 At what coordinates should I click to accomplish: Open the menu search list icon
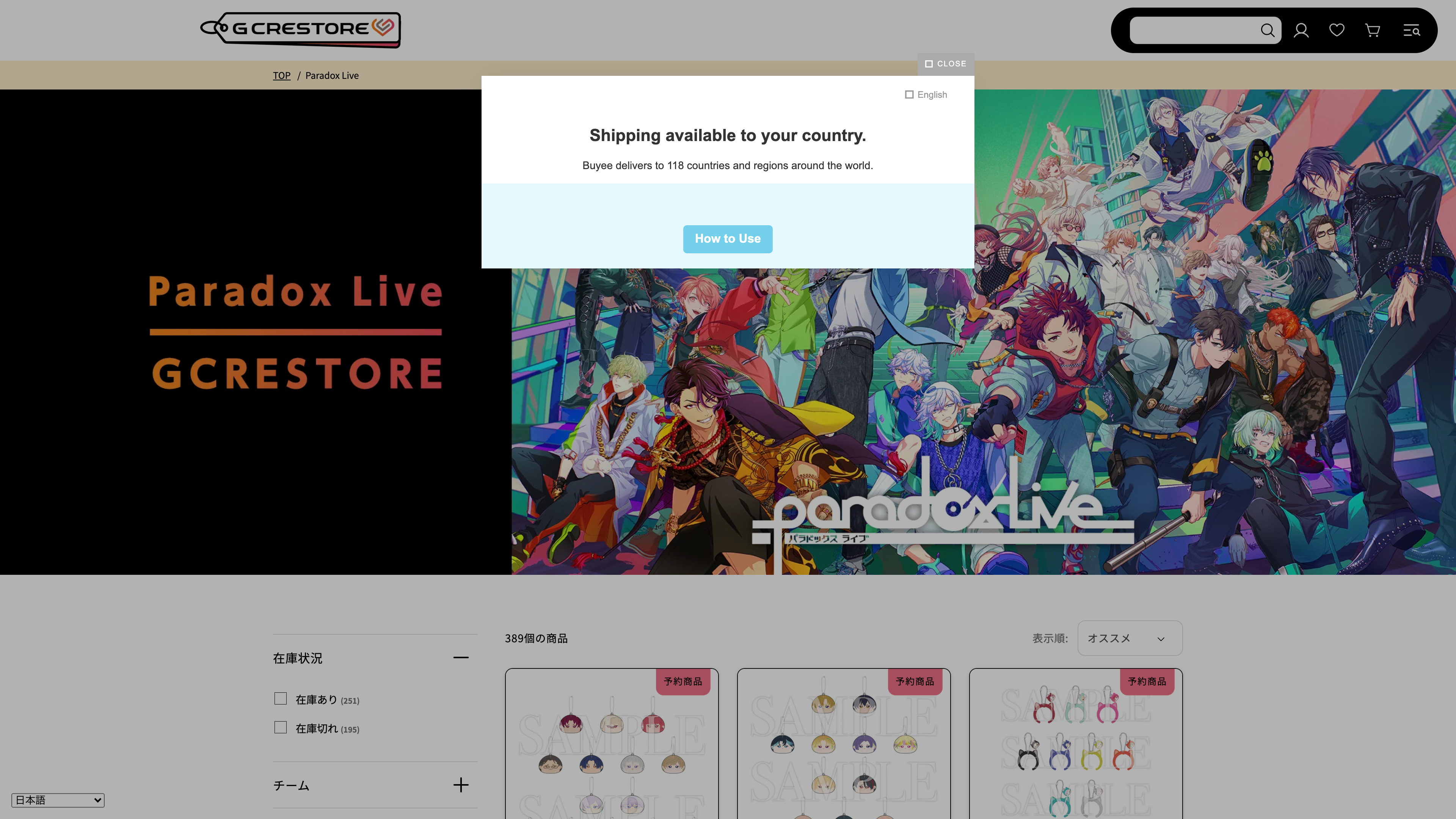pos(1411,30)
